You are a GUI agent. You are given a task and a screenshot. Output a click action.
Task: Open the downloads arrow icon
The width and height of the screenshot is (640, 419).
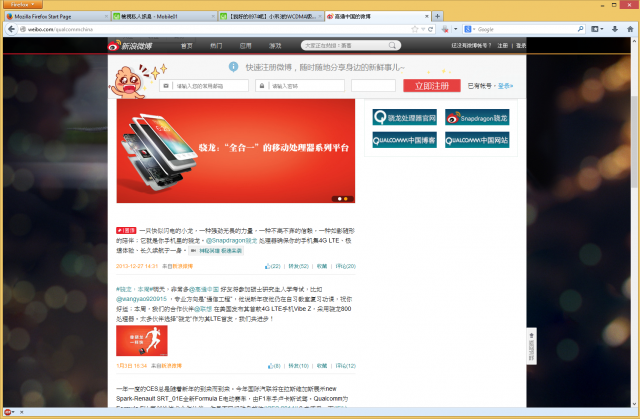pos(615,29)
